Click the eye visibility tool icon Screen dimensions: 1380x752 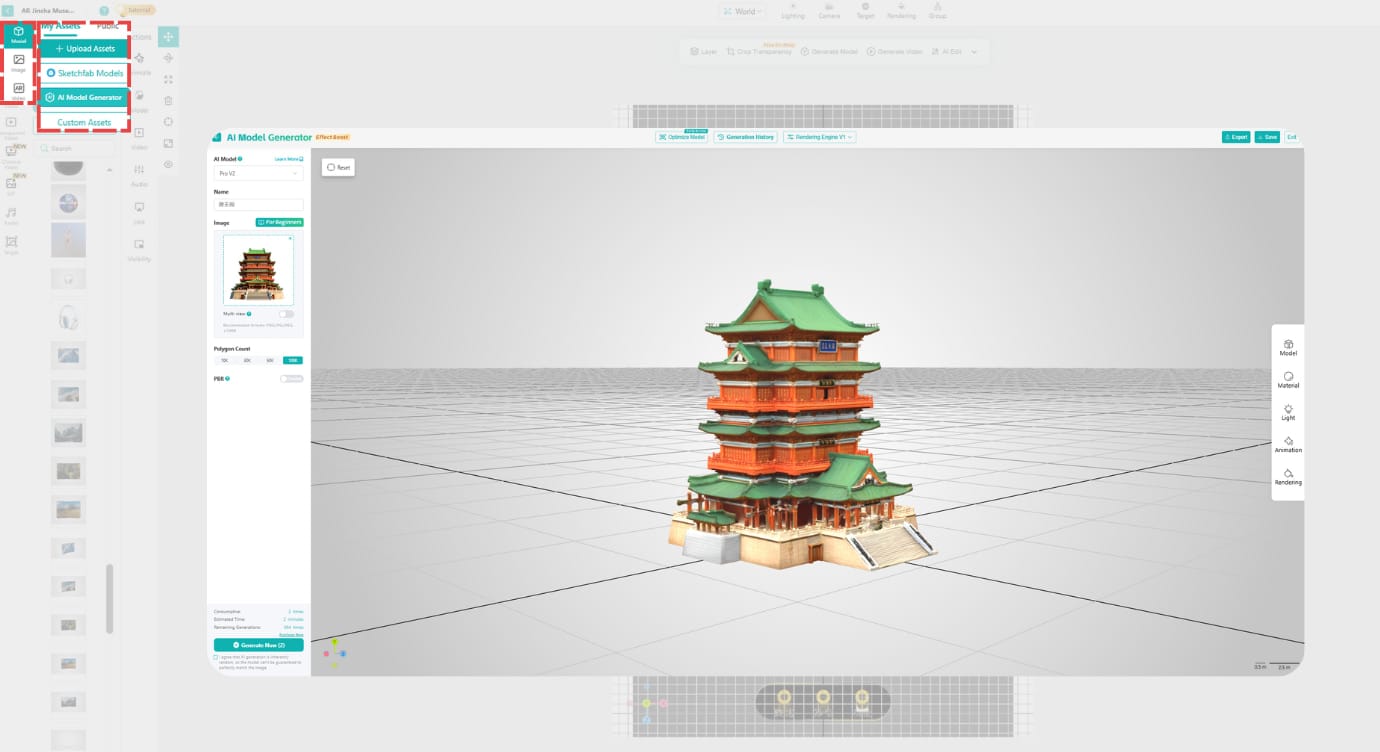tap(168, 164)
